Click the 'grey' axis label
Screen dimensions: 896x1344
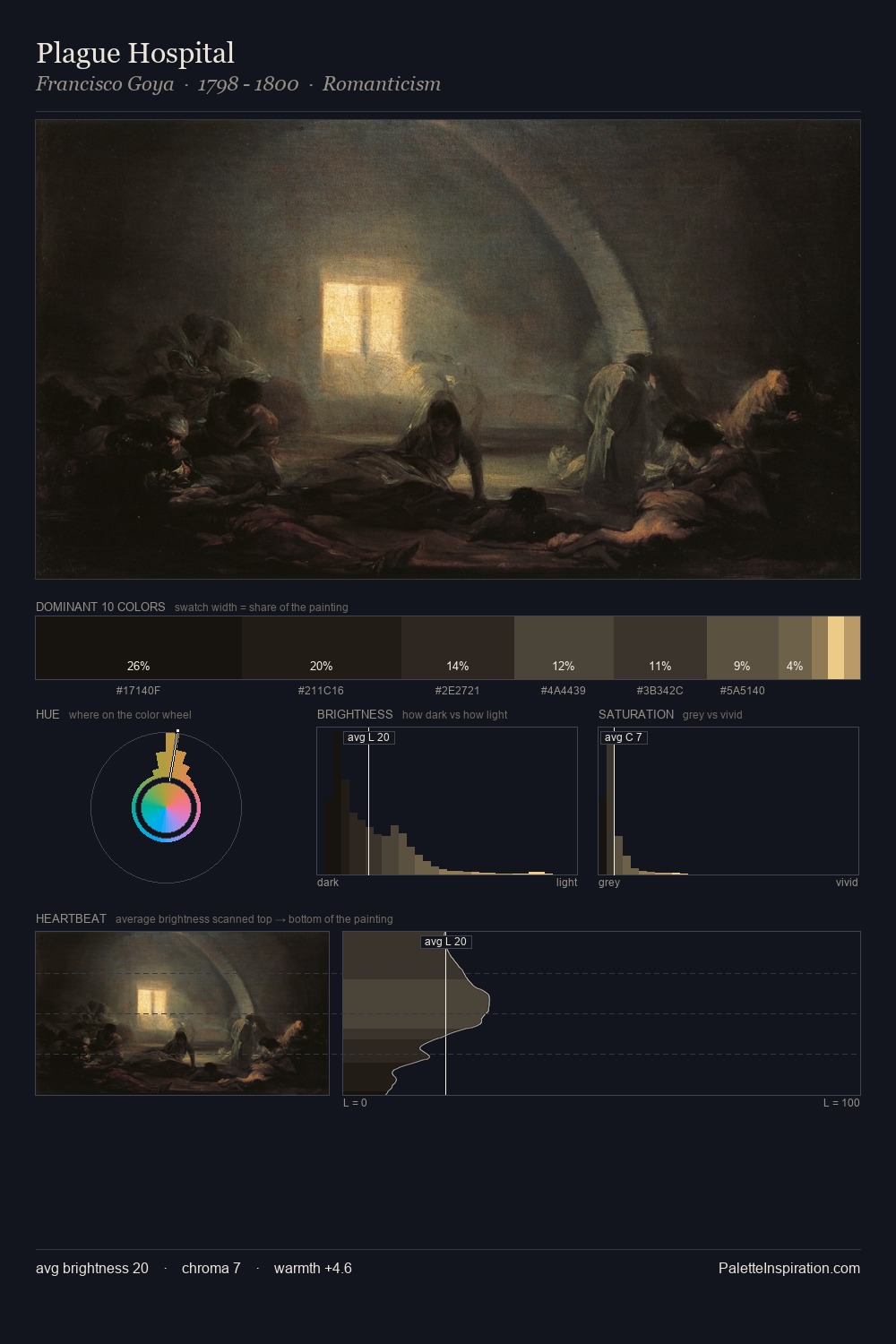(x=609, y=883)
